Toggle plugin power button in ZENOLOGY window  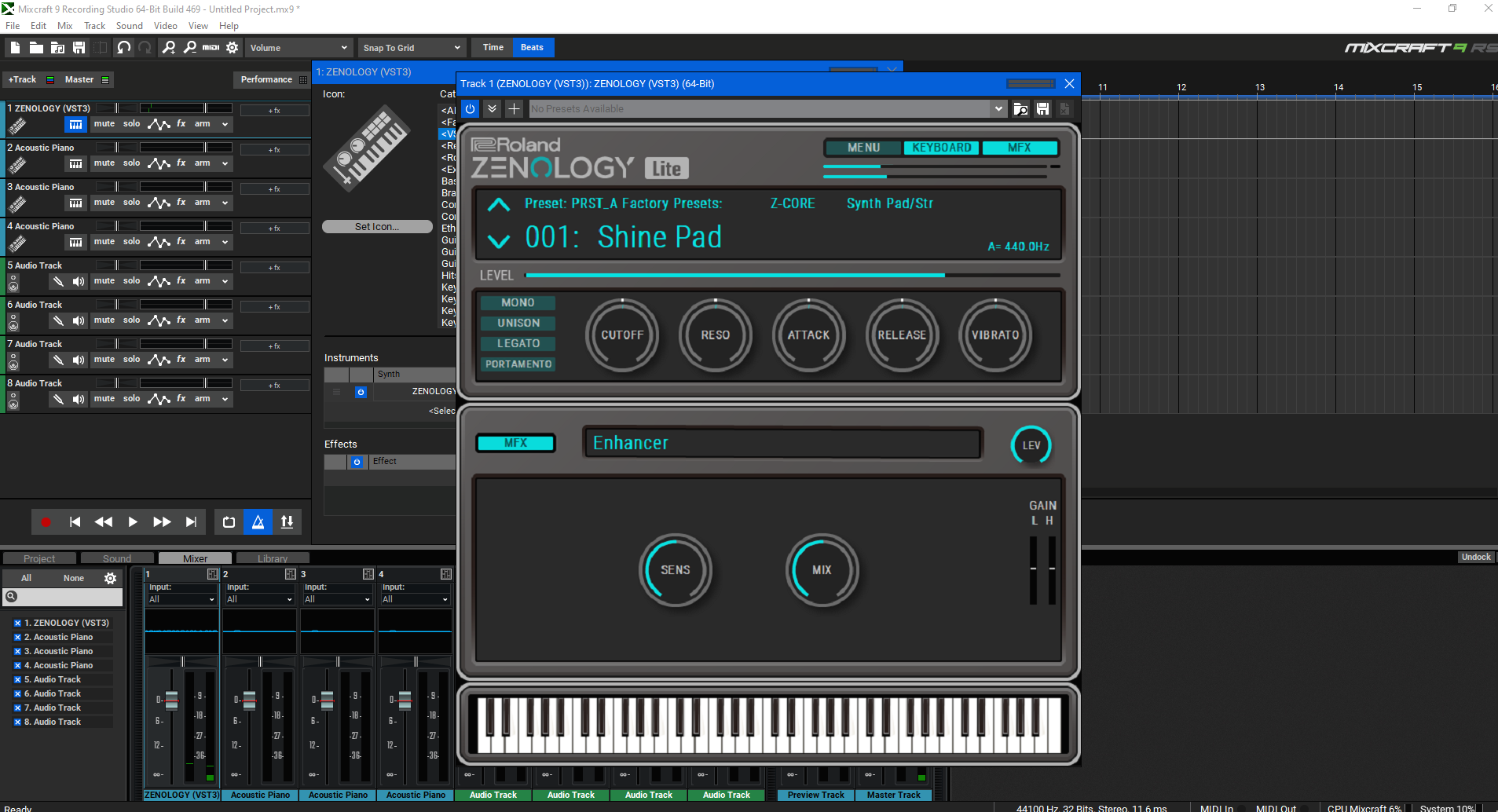pyautogui.click(x=470, y=108)
